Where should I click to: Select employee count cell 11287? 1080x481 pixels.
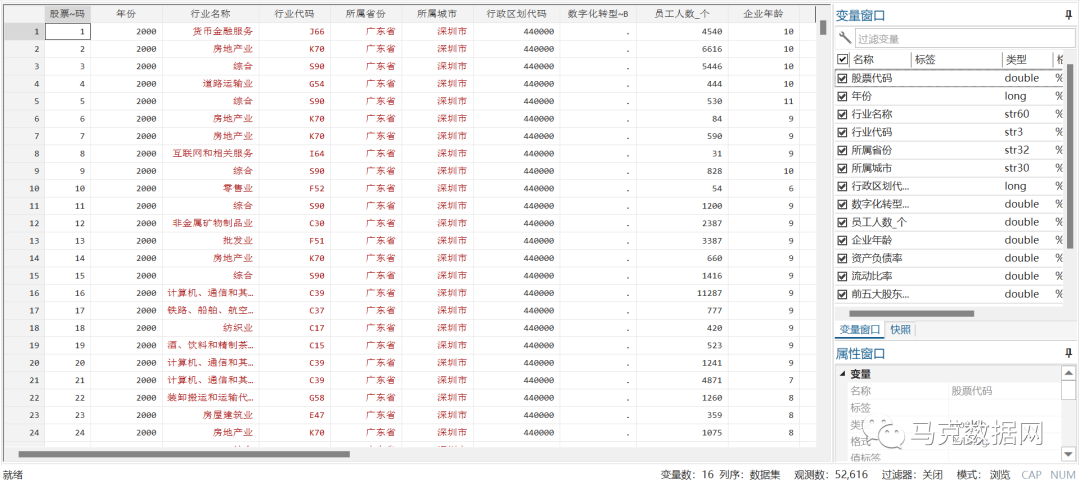click(x=681, y=294)
